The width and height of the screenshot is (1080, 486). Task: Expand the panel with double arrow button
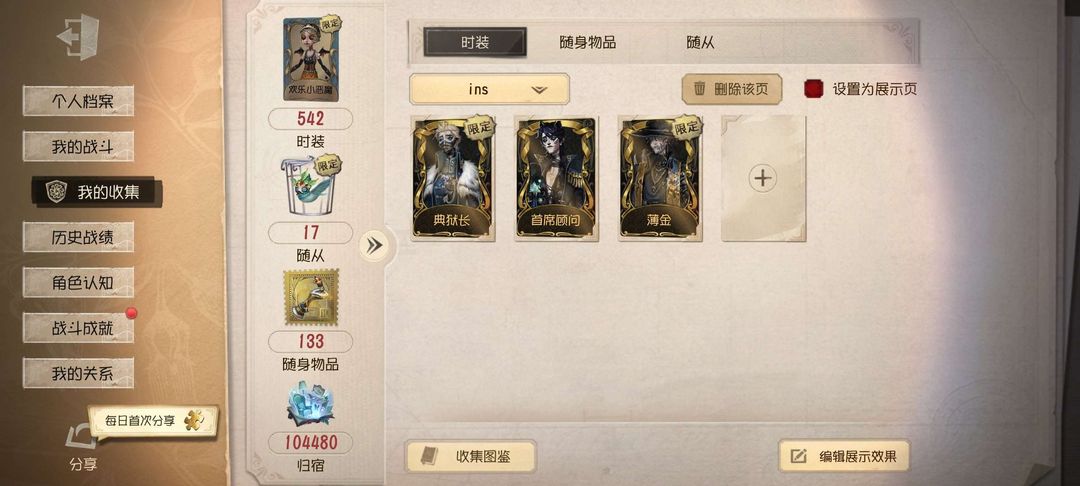click(x=375, y=246)
